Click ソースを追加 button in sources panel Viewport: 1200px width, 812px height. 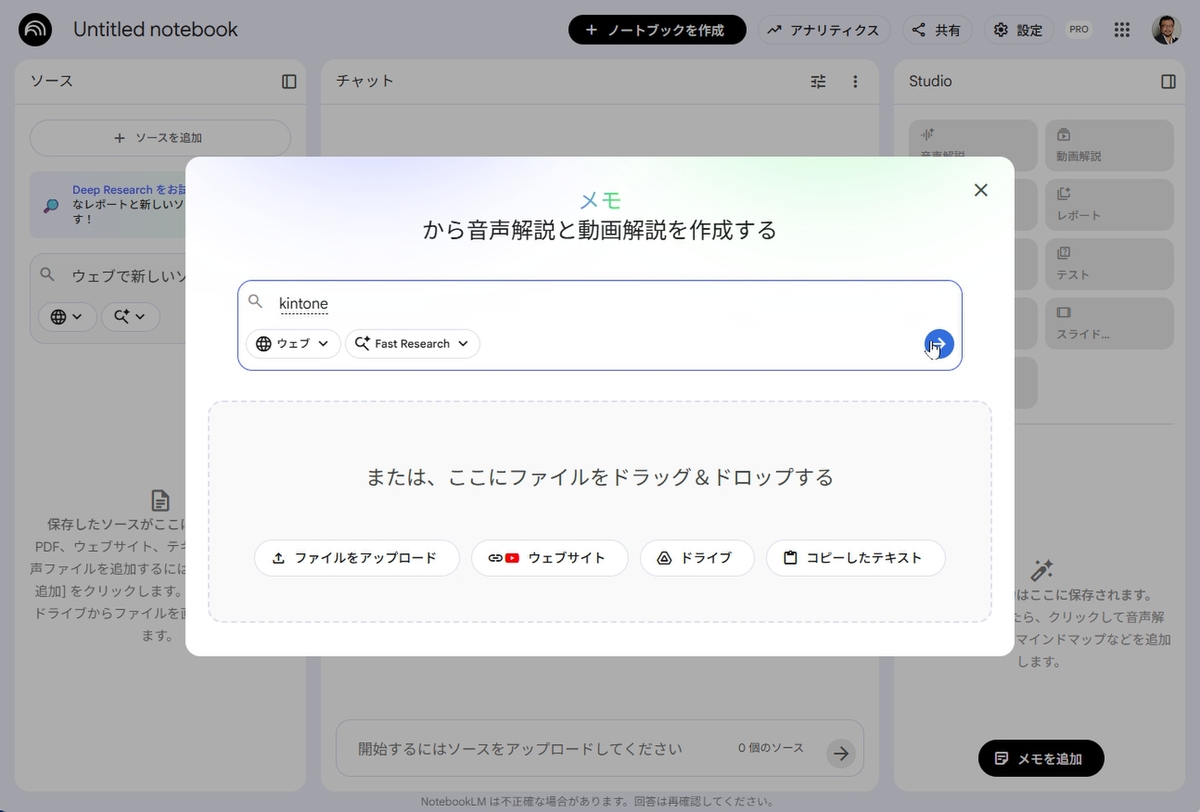pos(160,138)
